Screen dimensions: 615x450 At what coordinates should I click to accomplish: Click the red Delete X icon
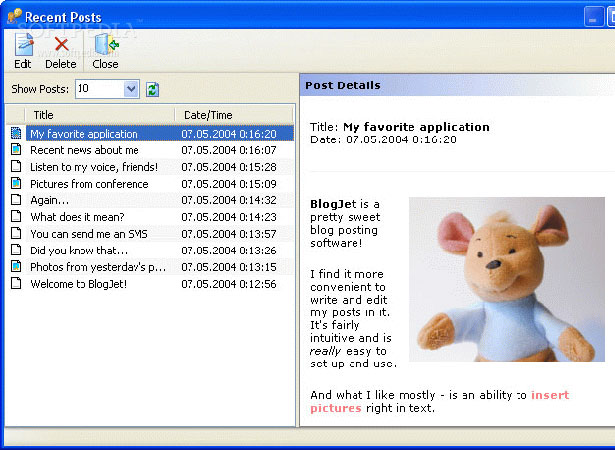pos(61,44)
